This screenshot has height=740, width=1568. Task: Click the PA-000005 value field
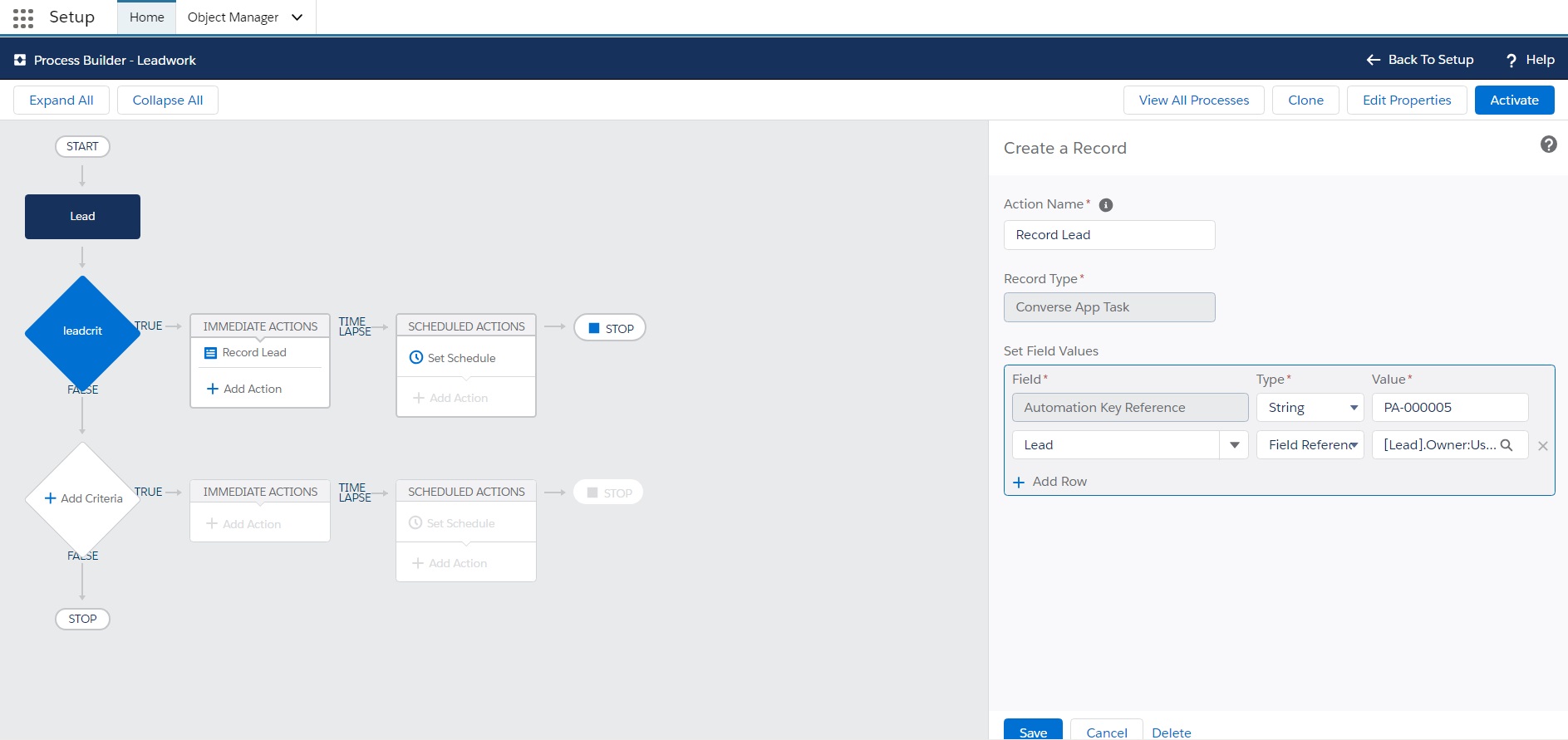click(x=1450, y=408)
